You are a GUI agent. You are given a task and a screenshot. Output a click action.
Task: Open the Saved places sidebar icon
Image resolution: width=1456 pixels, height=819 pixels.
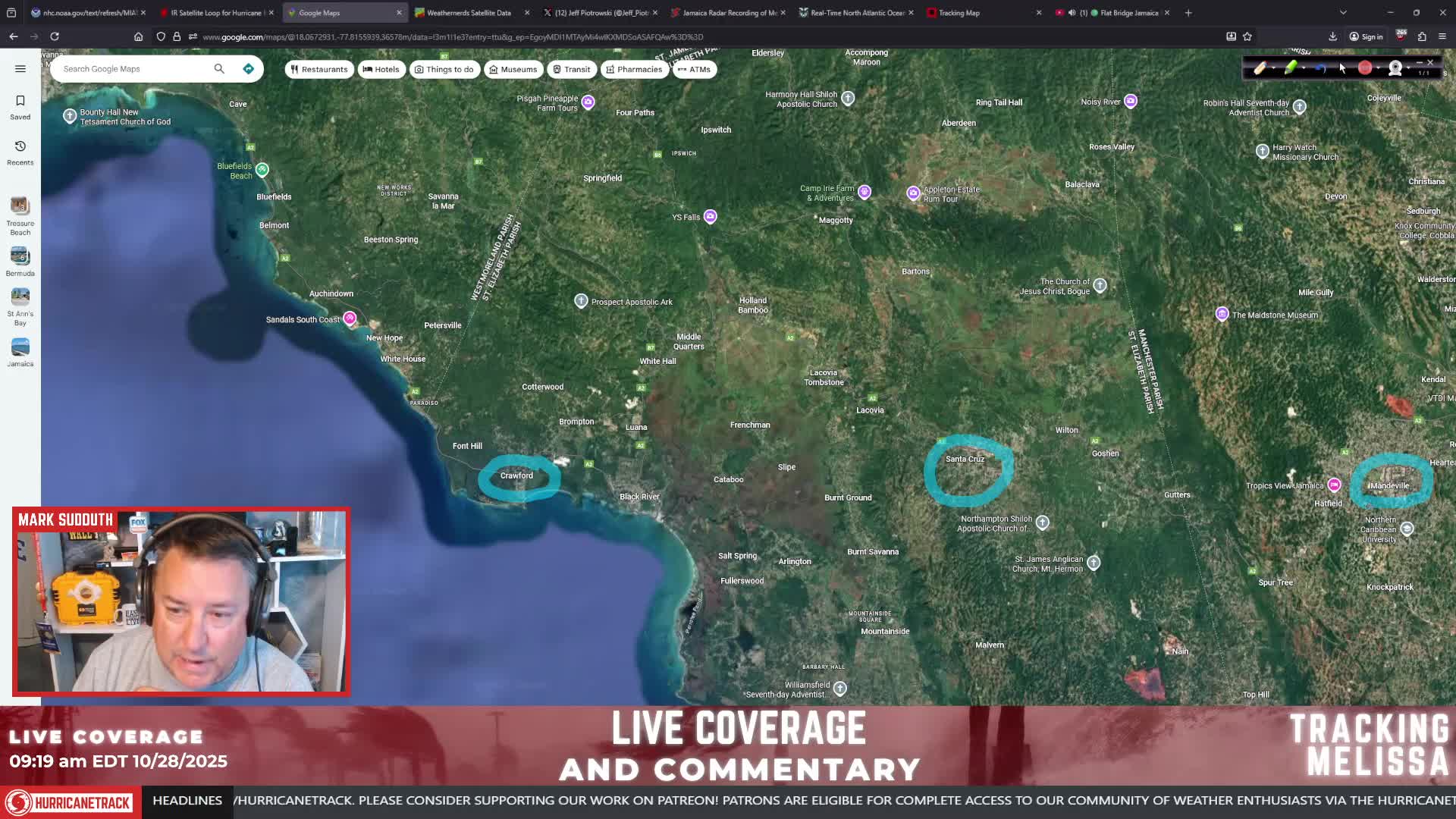point(20,107)
